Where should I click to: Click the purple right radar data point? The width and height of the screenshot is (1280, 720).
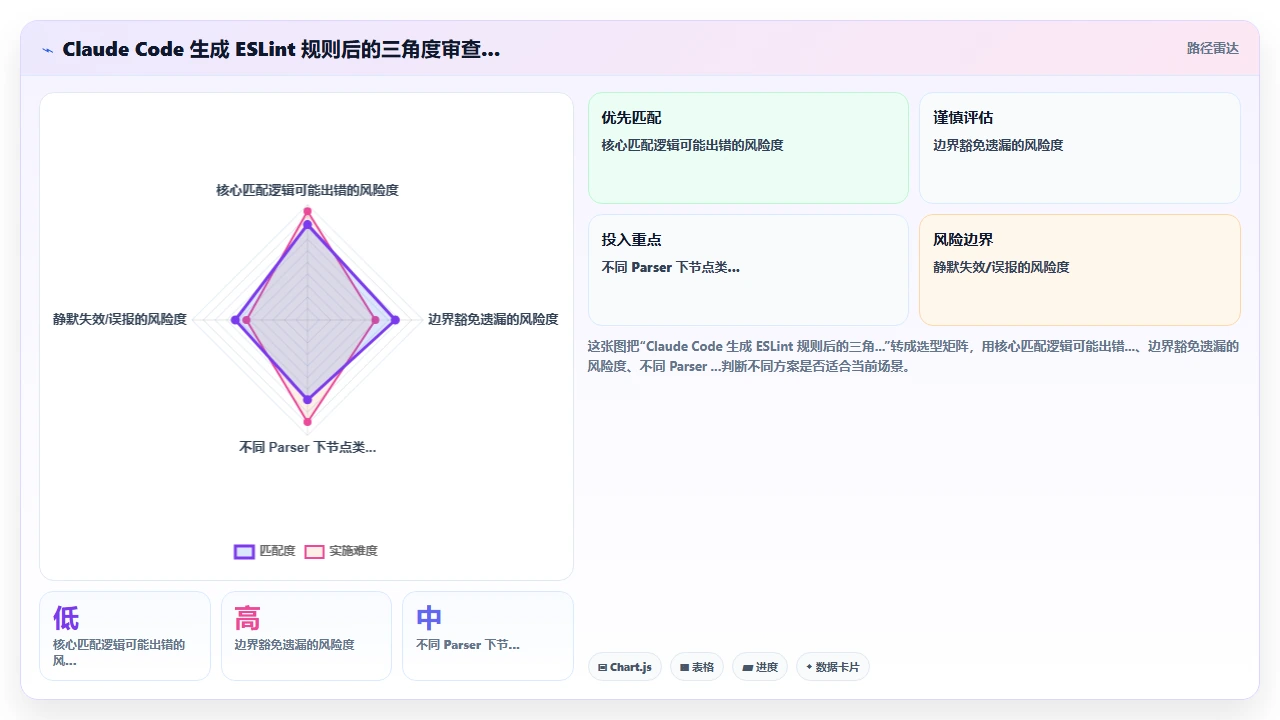(395, 320)
